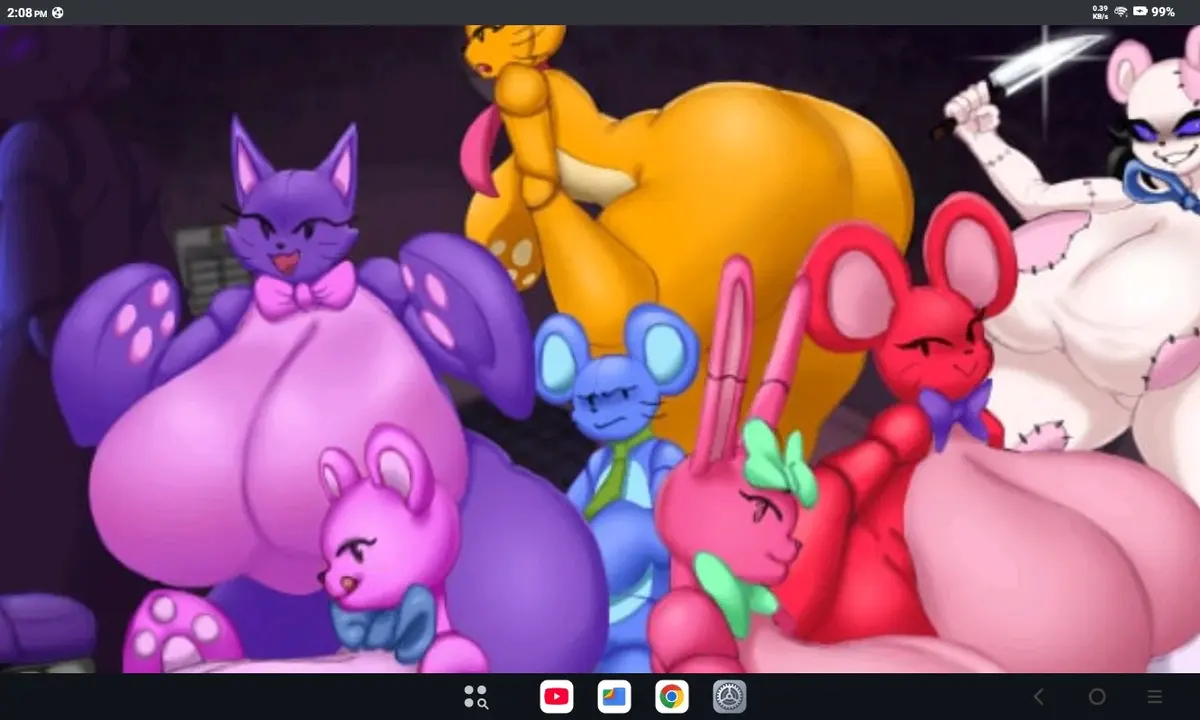Tap the notification icon beside the clock
Viewport: 1200px width, 720px height.
click(x=58, y=12)
